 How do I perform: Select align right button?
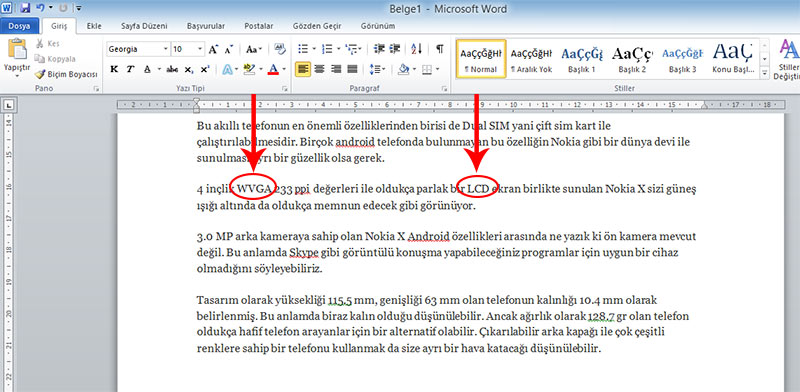pos(336,69)
